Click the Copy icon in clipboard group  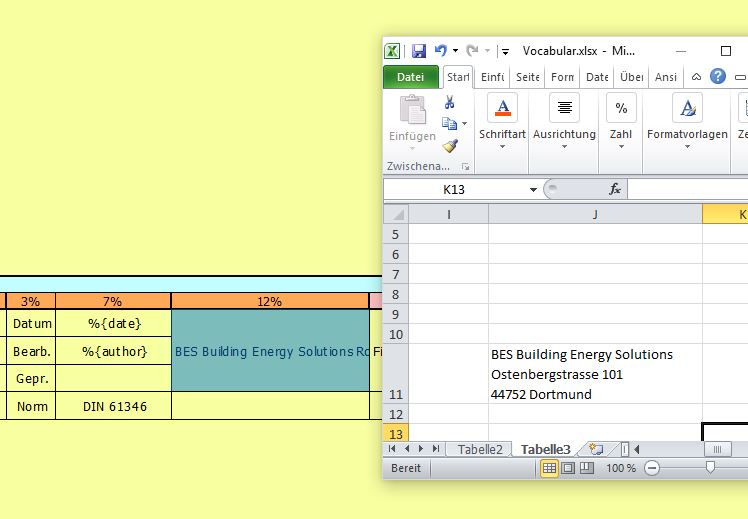coord(450,124)
